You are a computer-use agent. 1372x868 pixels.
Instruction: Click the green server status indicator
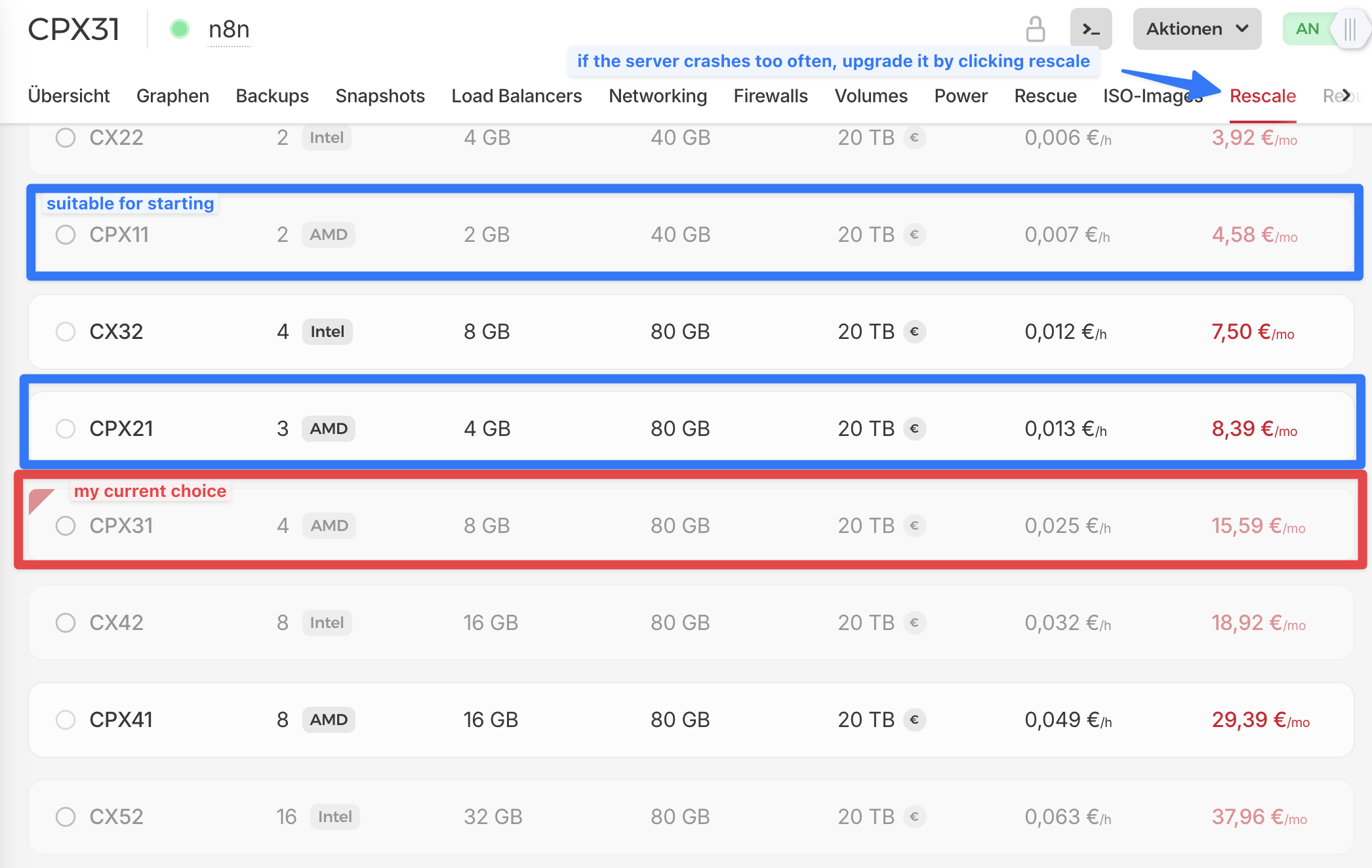pos(179,29)
